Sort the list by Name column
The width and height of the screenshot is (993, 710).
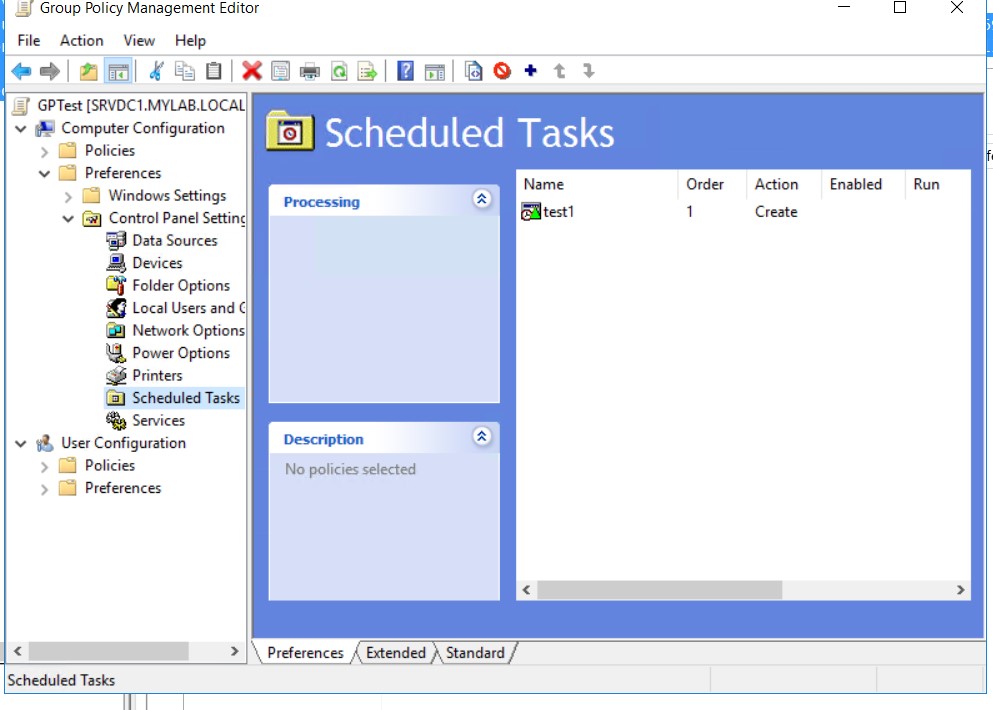[x=597, y=184]
